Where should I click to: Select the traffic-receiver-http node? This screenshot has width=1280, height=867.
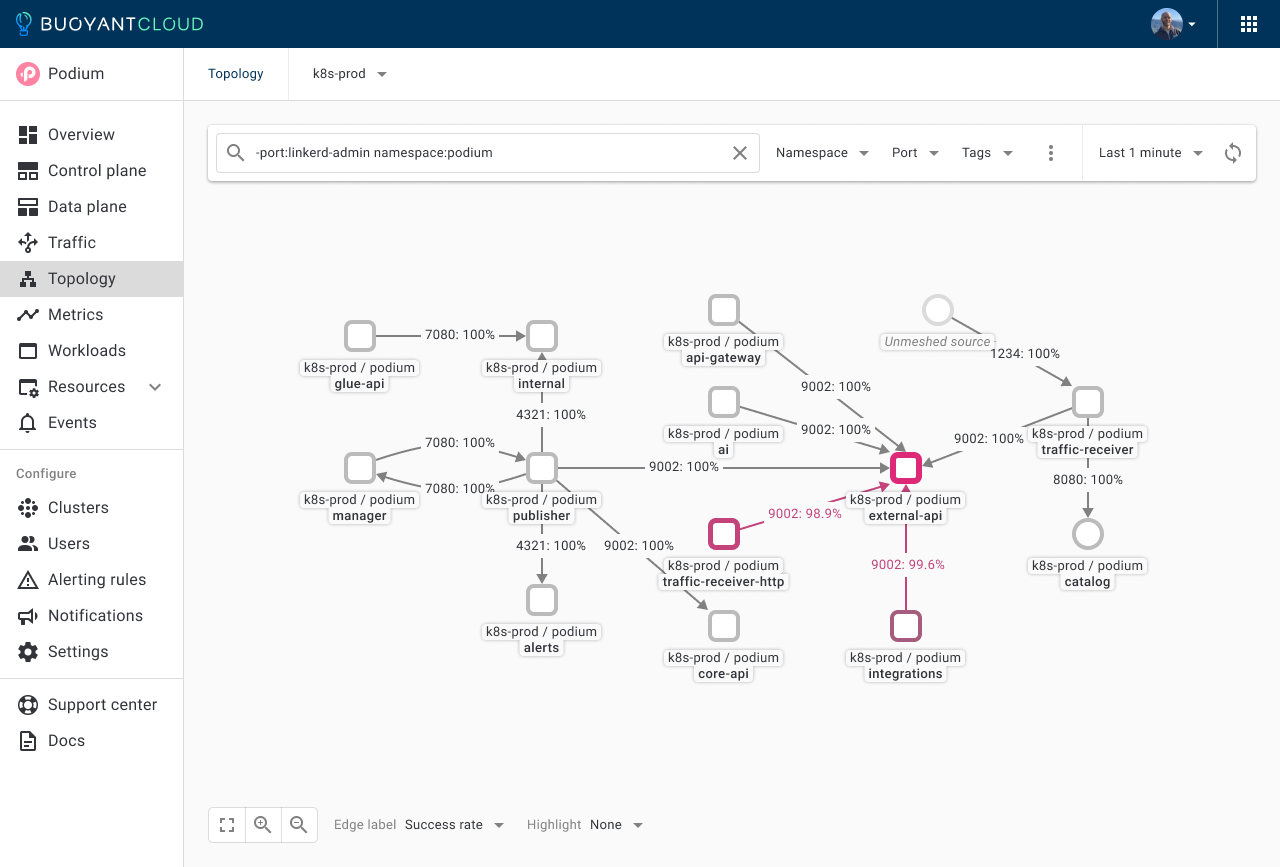click(723, 534)
